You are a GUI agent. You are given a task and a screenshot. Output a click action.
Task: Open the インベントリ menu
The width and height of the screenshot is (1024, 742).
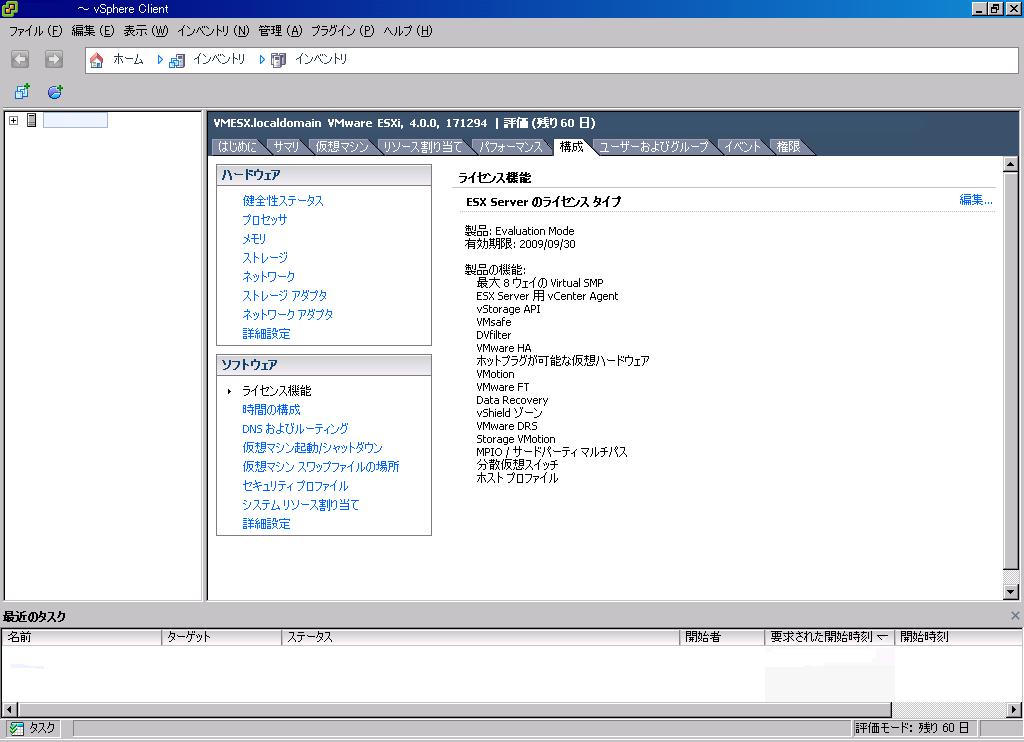click(213, 31)
